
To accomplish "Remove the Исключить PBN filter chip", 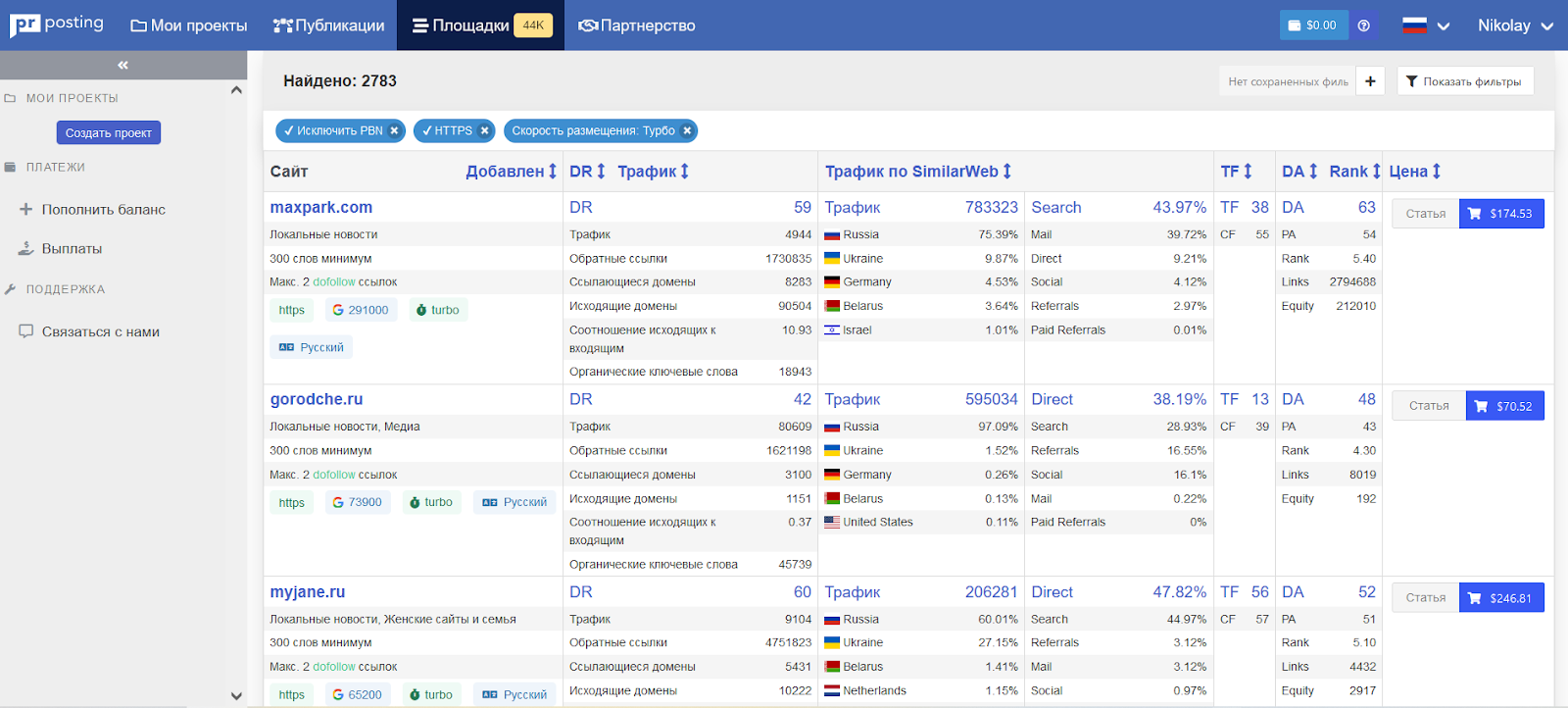I will pos(394,130).
